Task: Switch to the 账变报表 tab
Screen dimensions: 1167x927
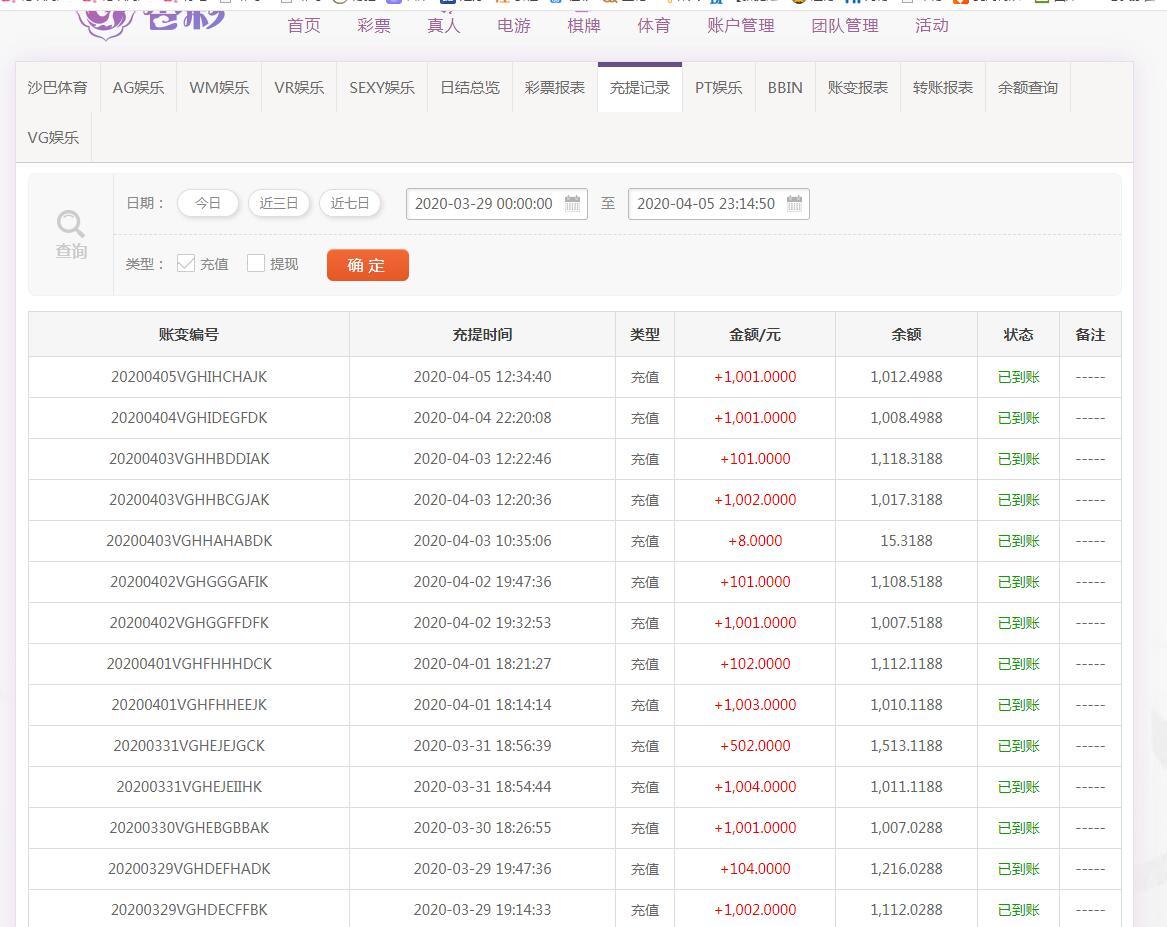Action: tap(857, 88)
